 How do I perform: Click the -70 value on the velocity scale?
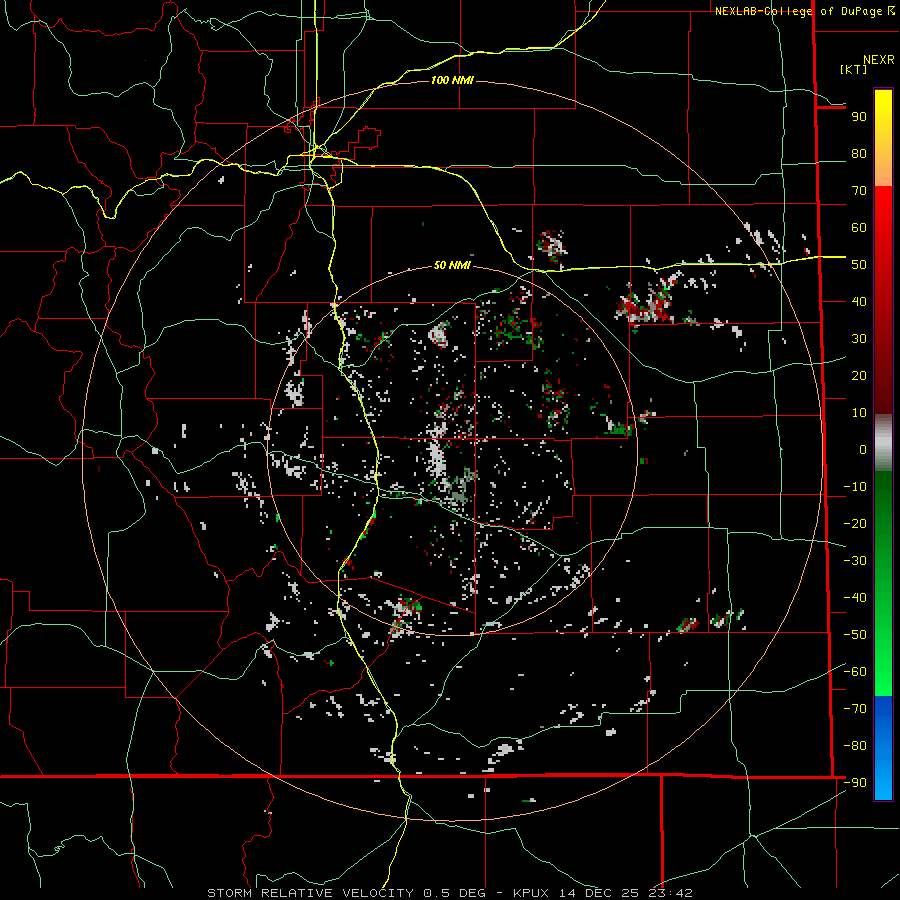click(855, 709)
